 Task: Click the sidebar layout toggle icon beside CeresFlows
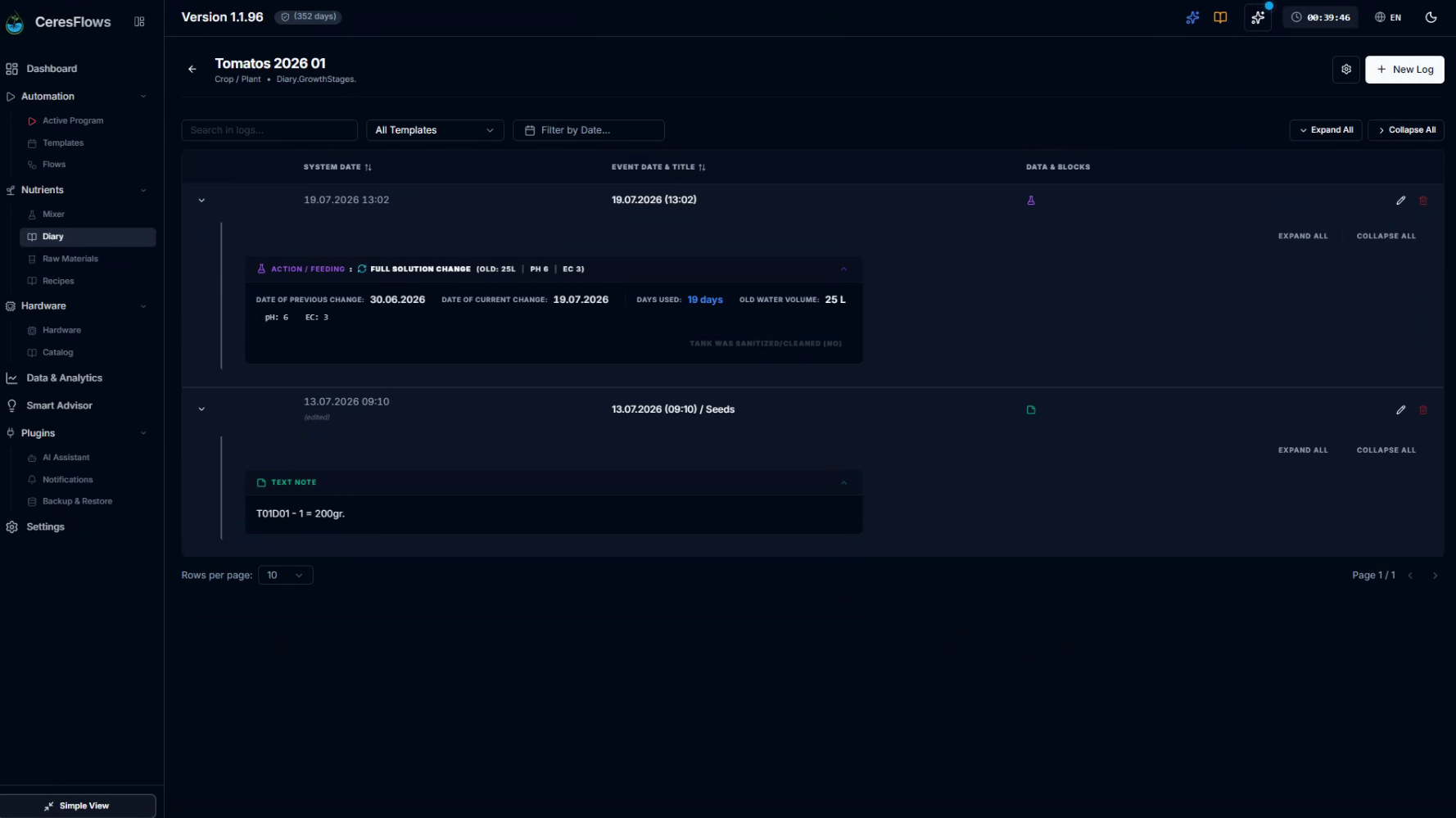139,22
